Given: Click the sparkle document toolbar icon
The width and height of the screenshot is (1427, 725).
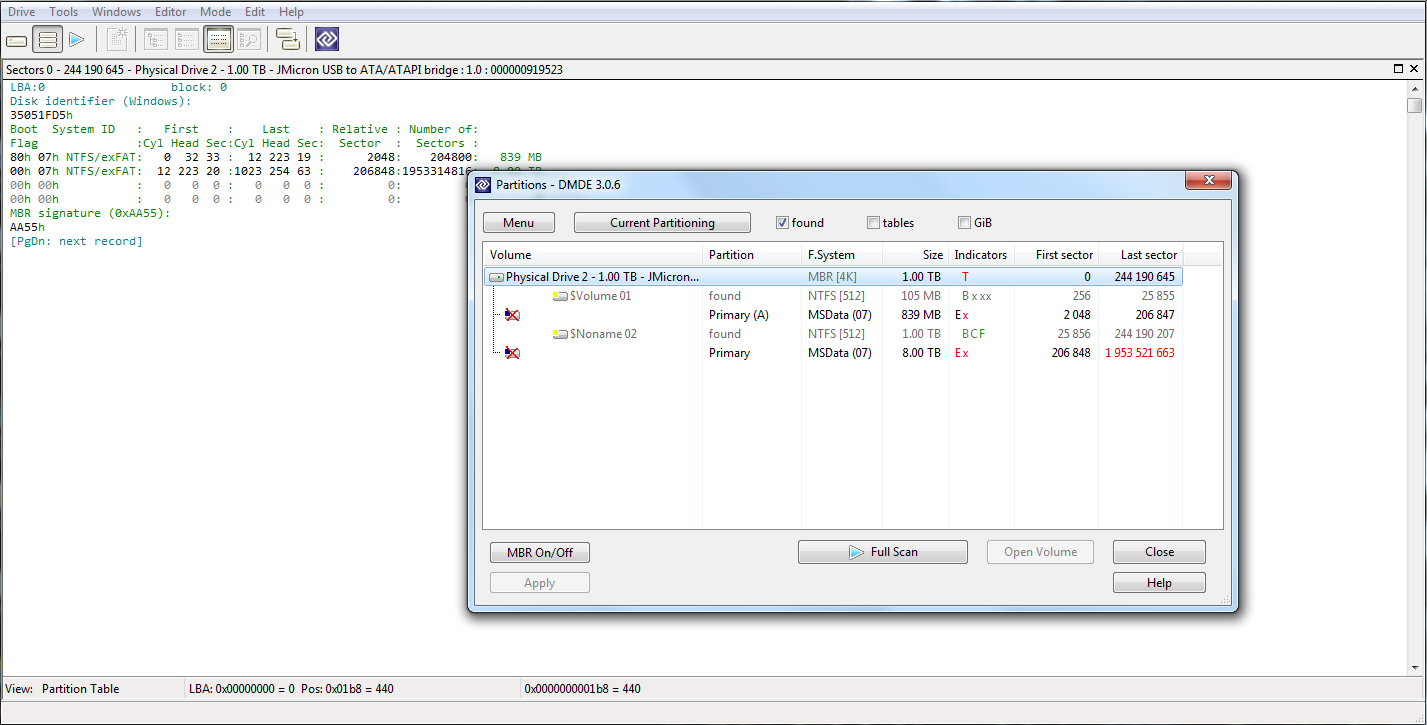Looking at the screenshot, I should tap(118, 40).
